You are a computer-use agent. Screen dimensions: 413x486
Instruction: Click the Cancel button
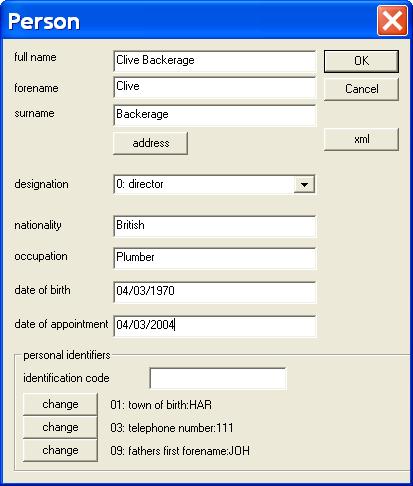click(361, 89)
